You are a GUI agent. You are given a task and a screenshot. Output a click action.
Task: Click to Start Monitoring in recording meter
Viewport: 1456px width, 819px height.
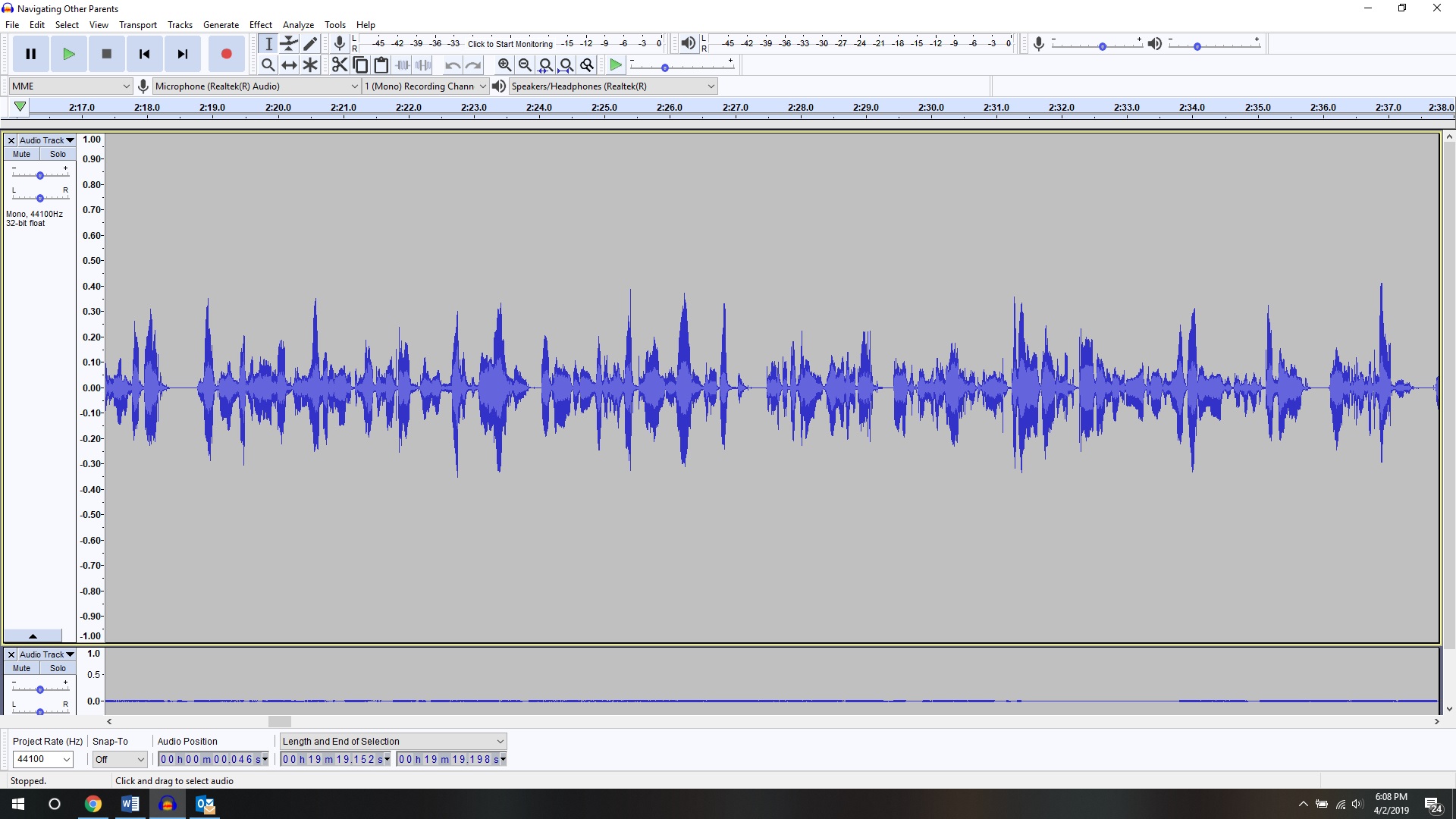[510, 44]
